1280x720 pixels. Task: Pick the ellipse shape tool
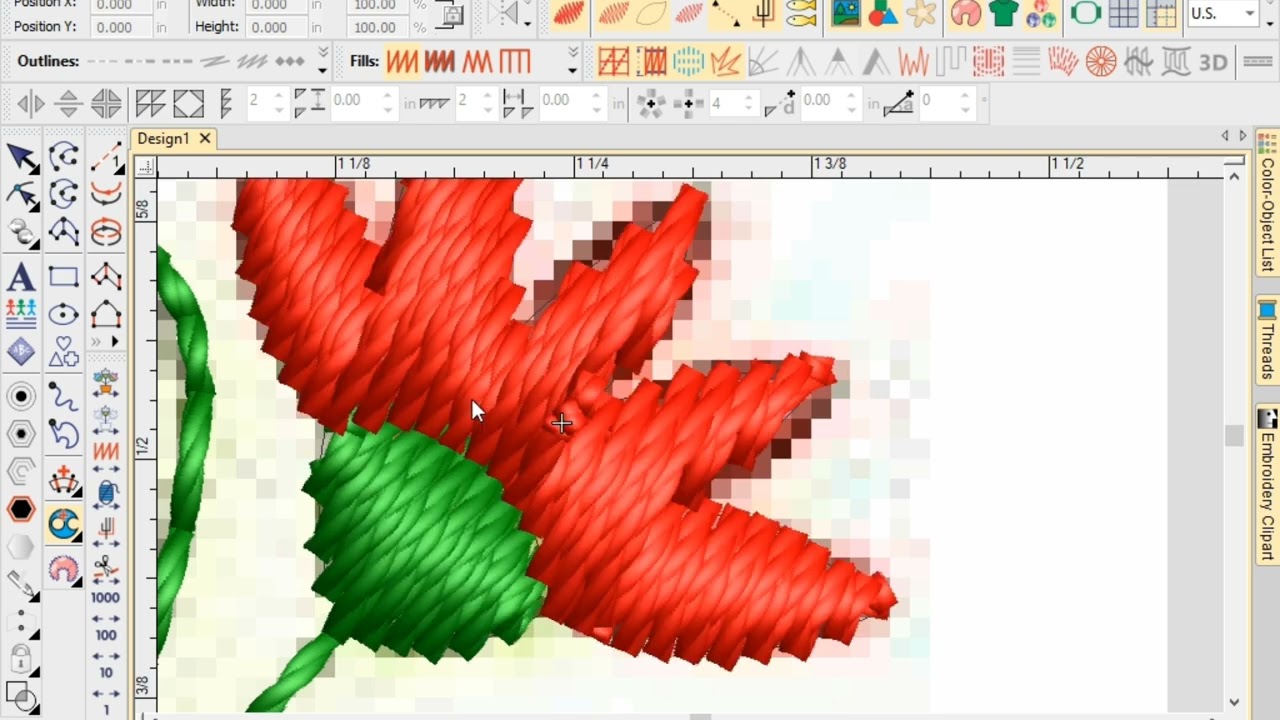coord(63,315)
